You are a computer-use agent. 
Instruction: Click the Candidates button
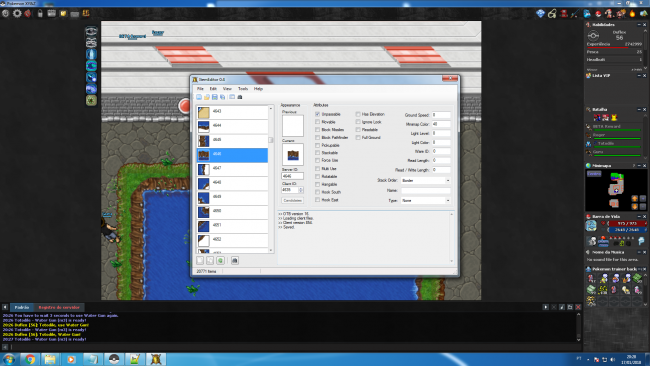click(x=292, y=200)
